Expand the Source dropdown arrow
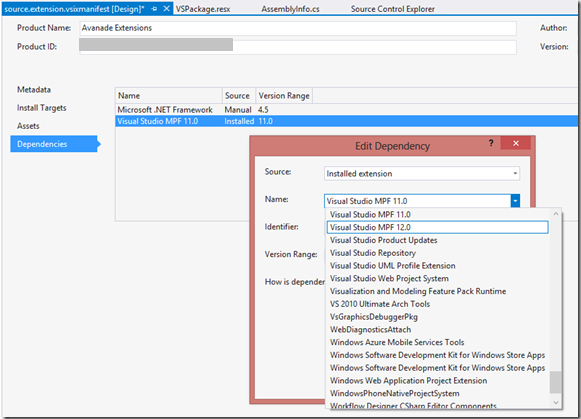This screenshot has height=419, width=581. [x=515, y=173]
